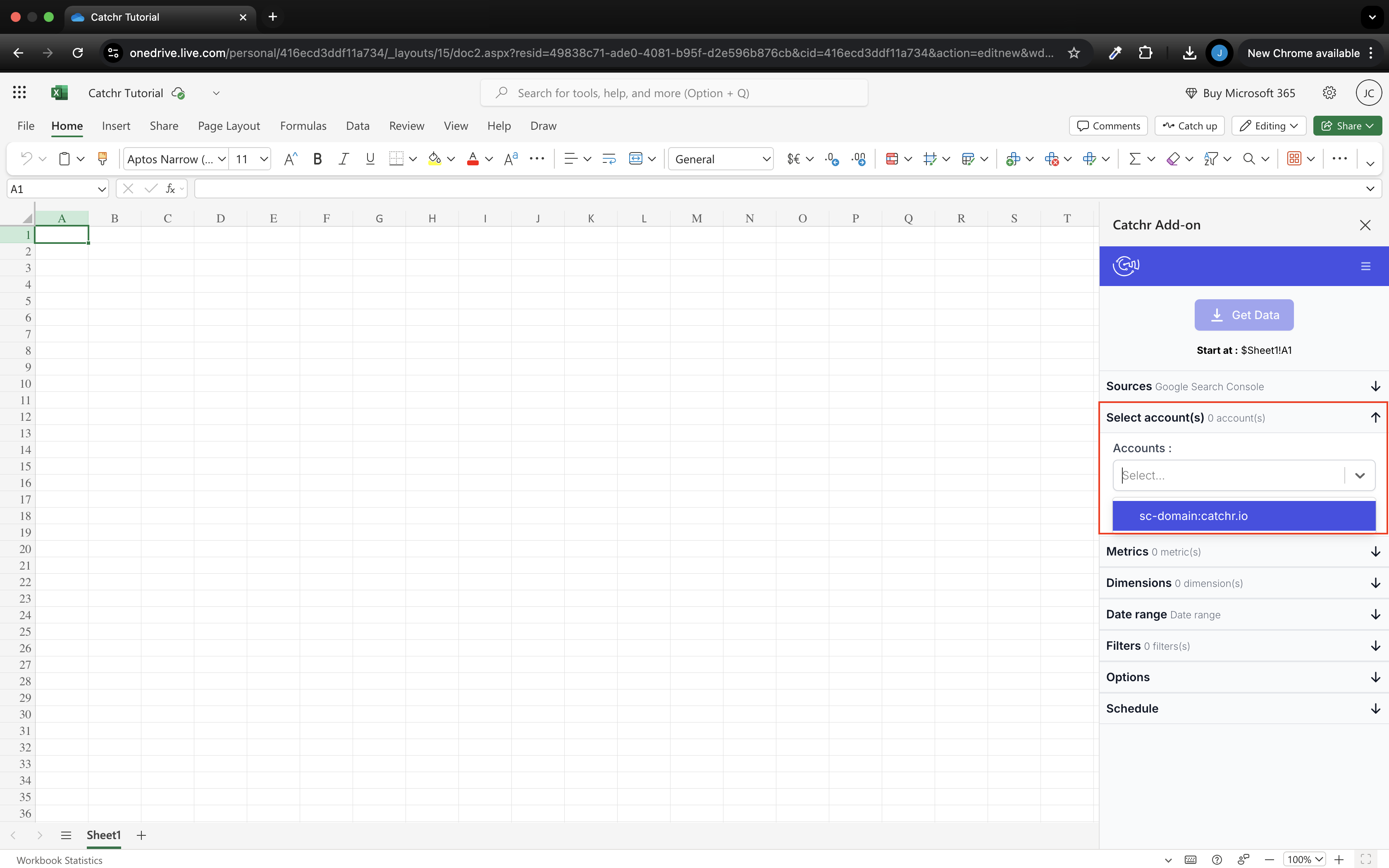
Task: Click the Catch up button
Action: 1189,126
